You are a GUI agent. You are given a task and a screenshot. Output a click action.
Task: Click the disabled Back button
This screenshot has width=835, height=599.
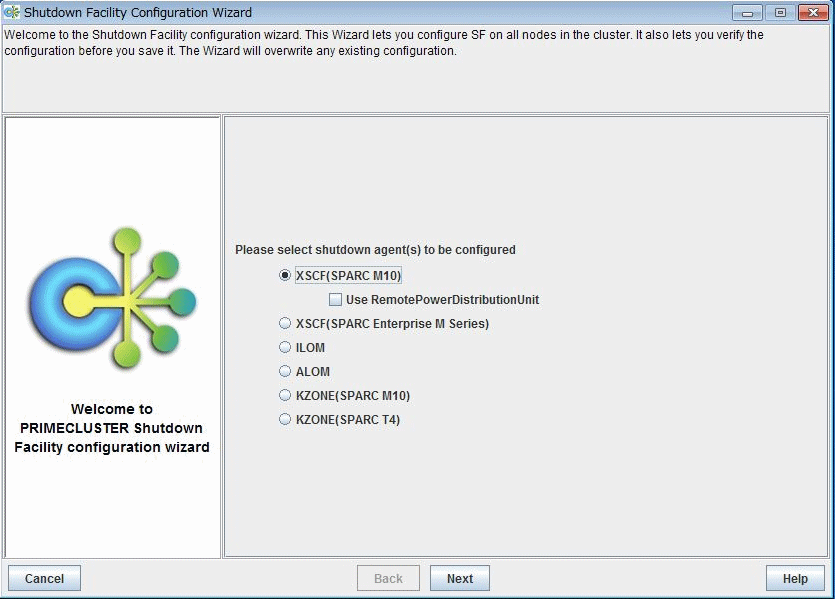click(x=388, y=578)
